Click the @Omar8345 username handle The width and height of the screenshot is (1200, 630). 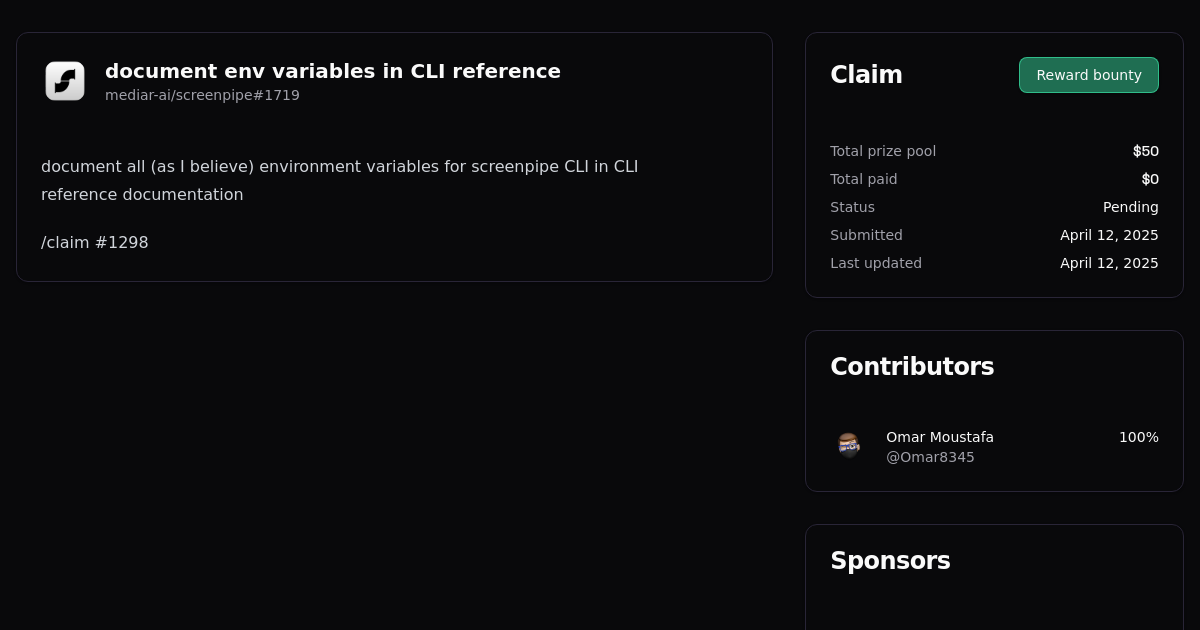pos(930,457)
